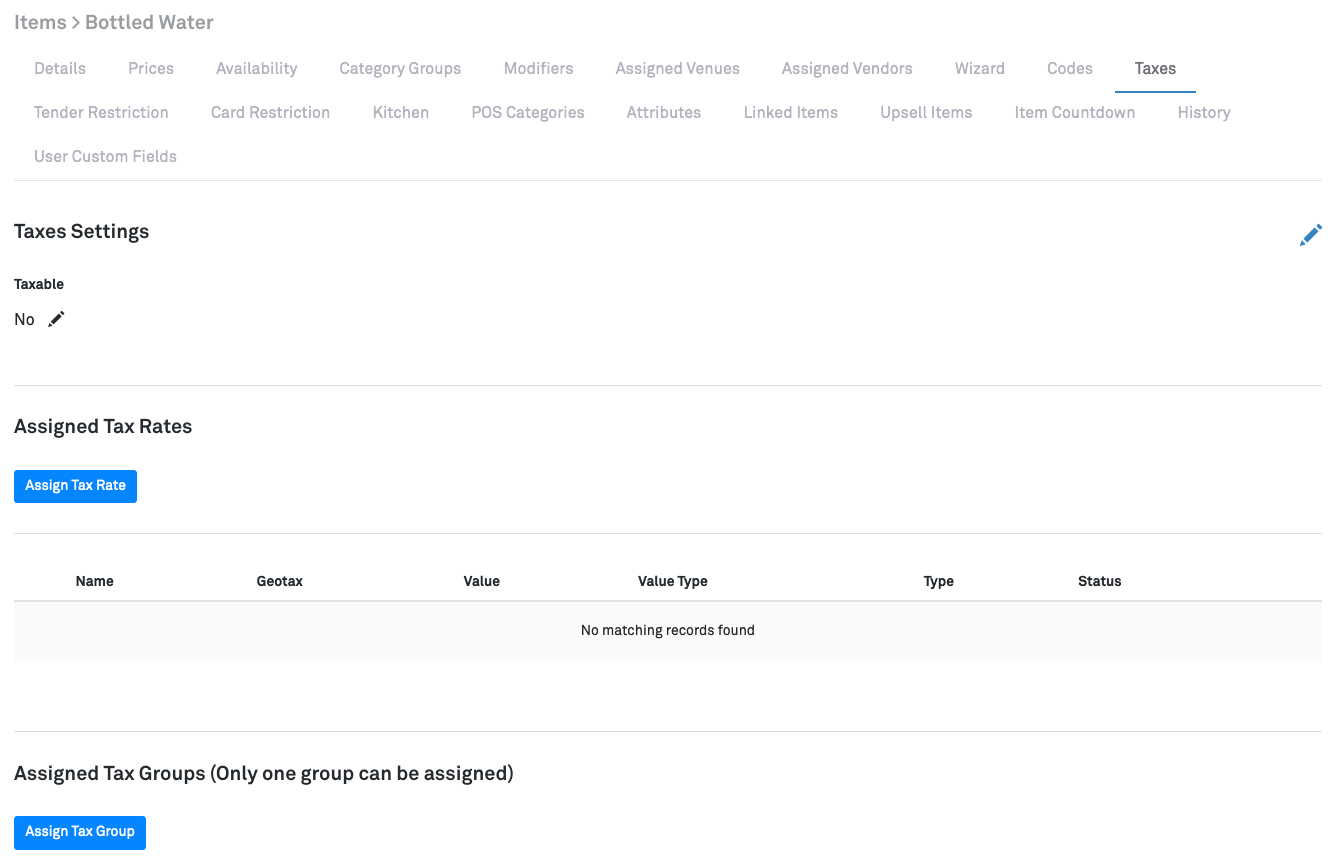Go to the Availability tab
The image size is (1331, 864).
pos(256,69)
